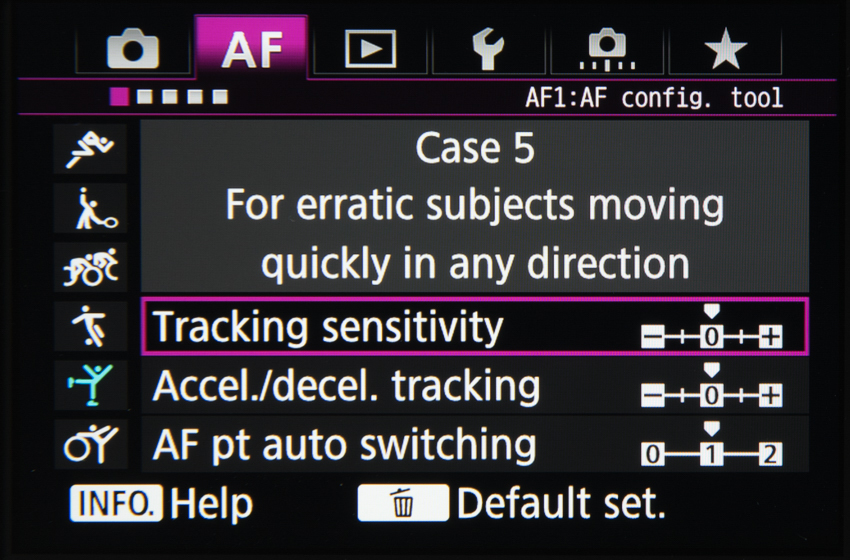Screen dimensions: 850x560
Task: Click the Case 5 description panel
Action: point(474,207)
